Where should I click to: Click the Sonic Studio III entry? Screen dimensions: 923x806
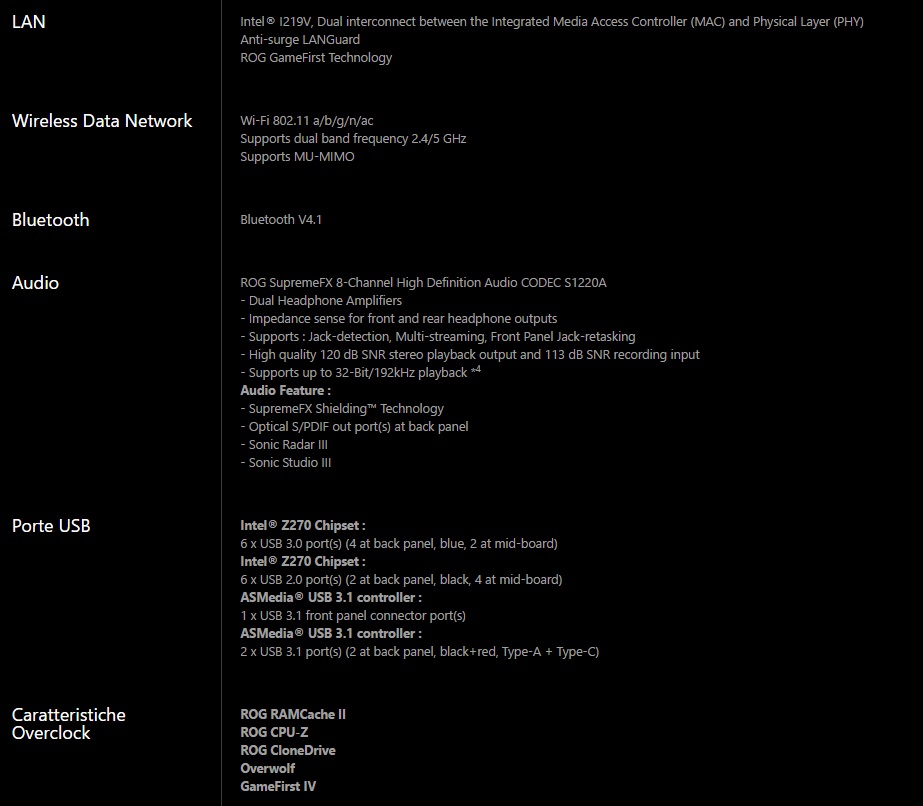click(286, 463)
